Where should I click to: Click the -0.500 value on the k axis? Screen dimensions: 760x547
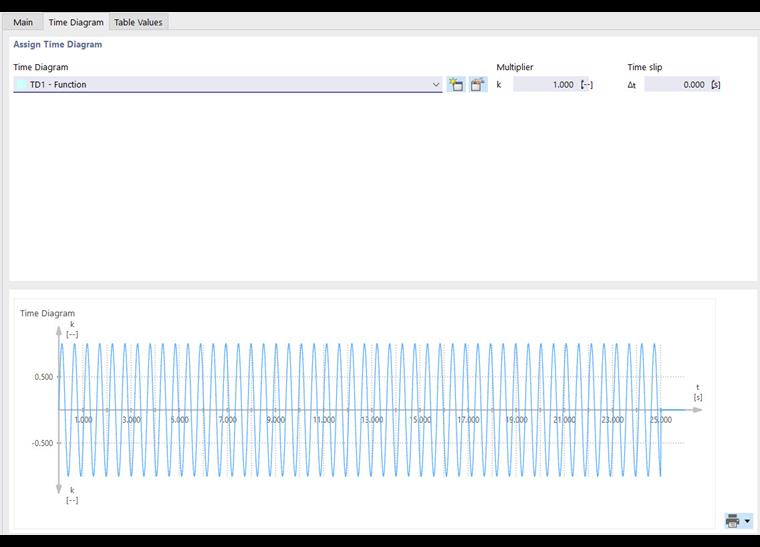[42, 443]
